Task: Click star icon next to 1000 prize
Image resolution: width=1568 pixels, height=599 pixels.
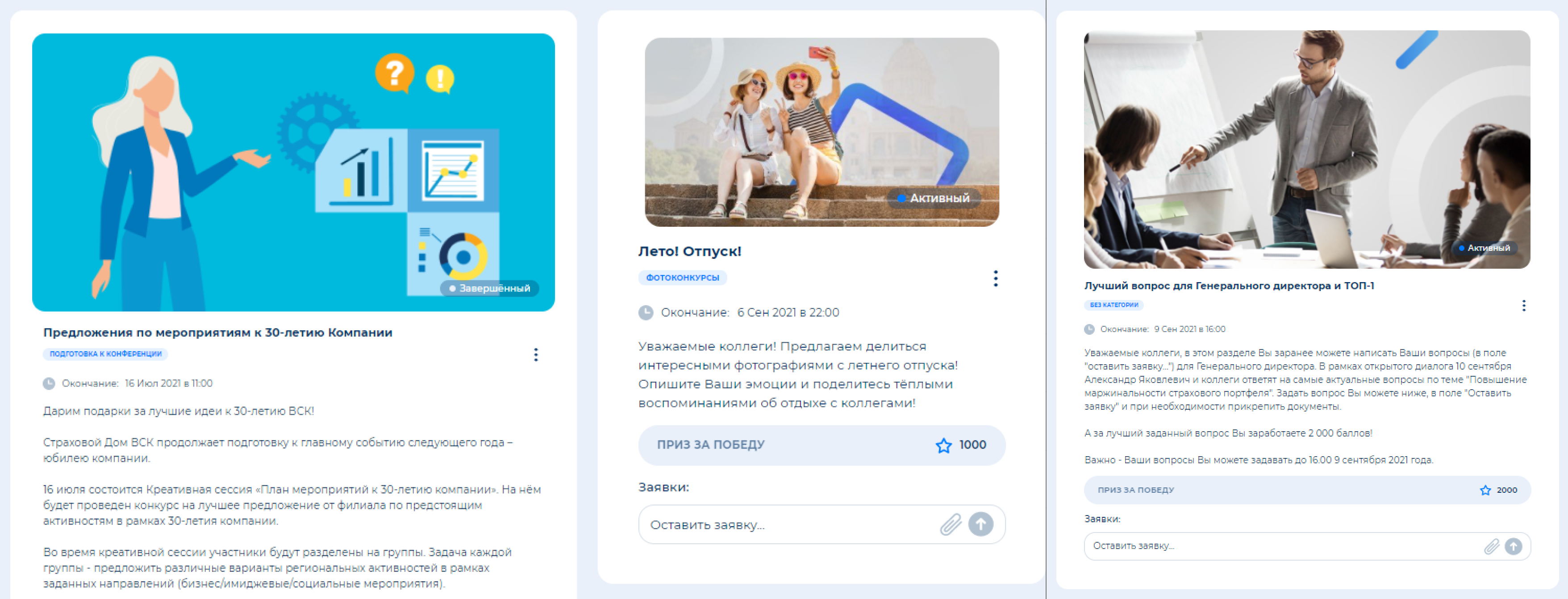Action: 943,445
